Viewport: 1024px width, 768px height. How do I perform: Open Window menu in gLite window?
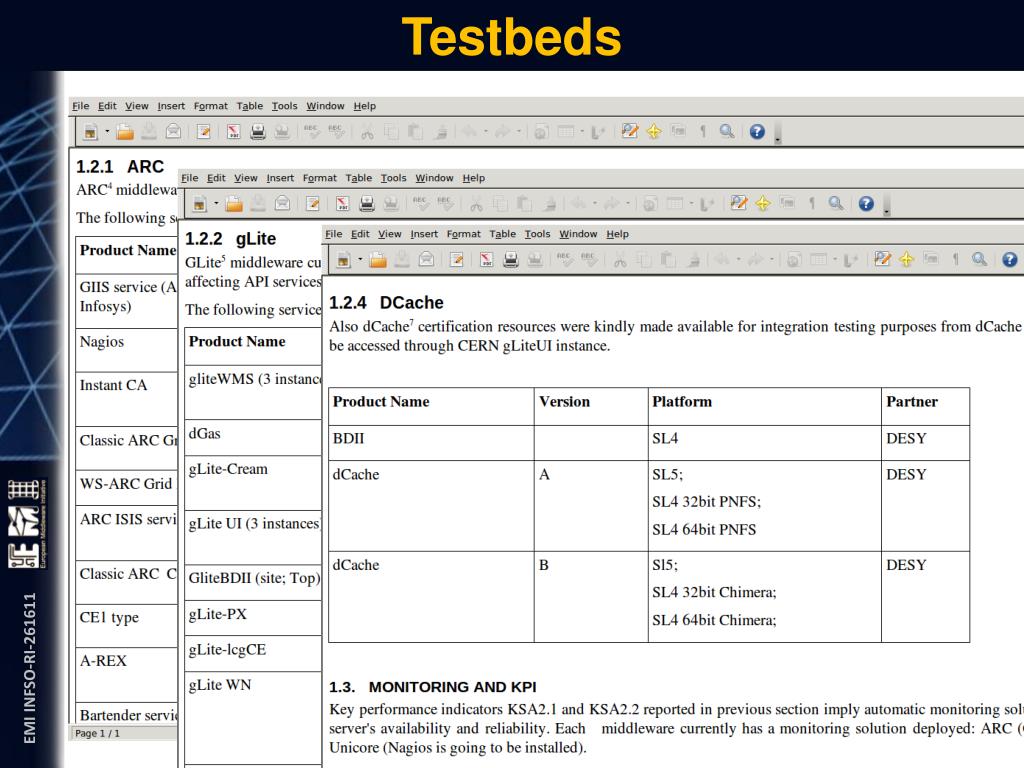tap(434, 178)
